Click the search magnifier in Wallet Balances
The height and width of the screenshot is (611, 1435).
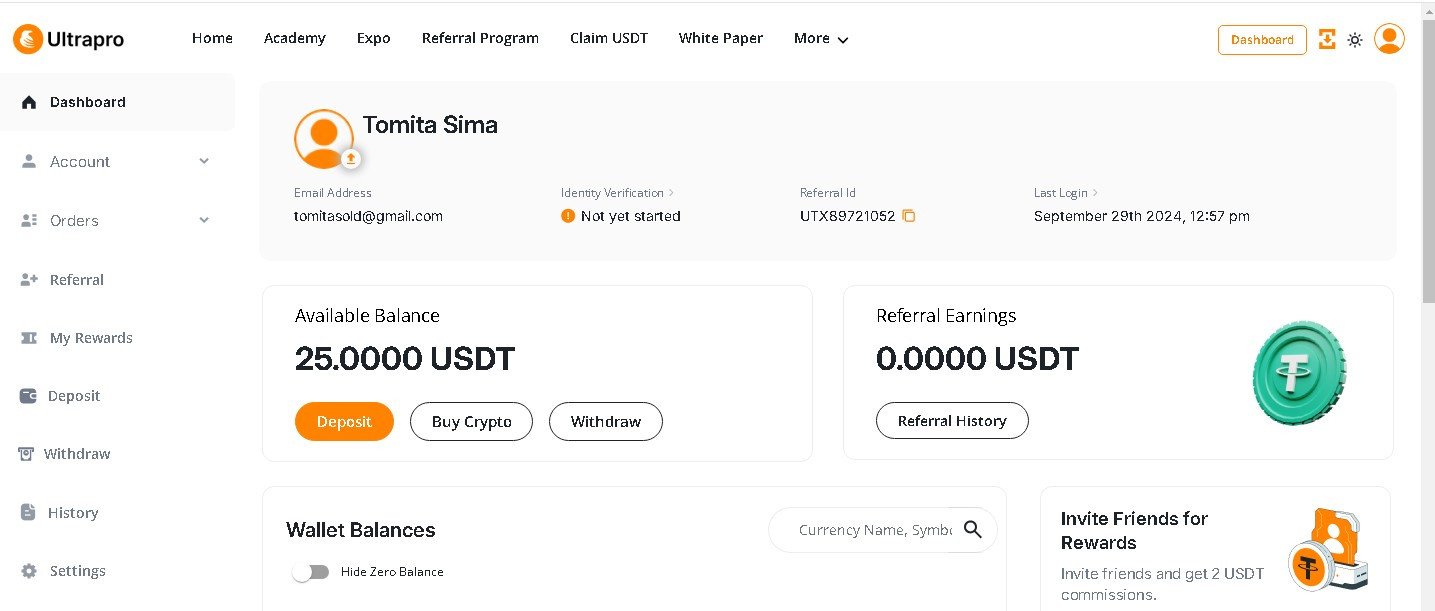tap(973, 530)
